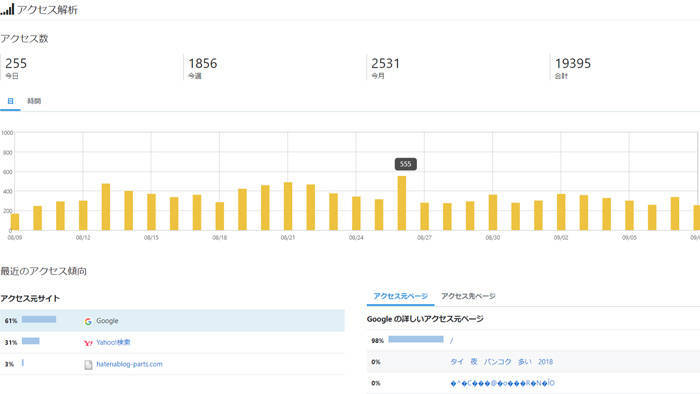Click the 09/05 x-axis date label
The image size is (700, 394).
pos(629,238)
